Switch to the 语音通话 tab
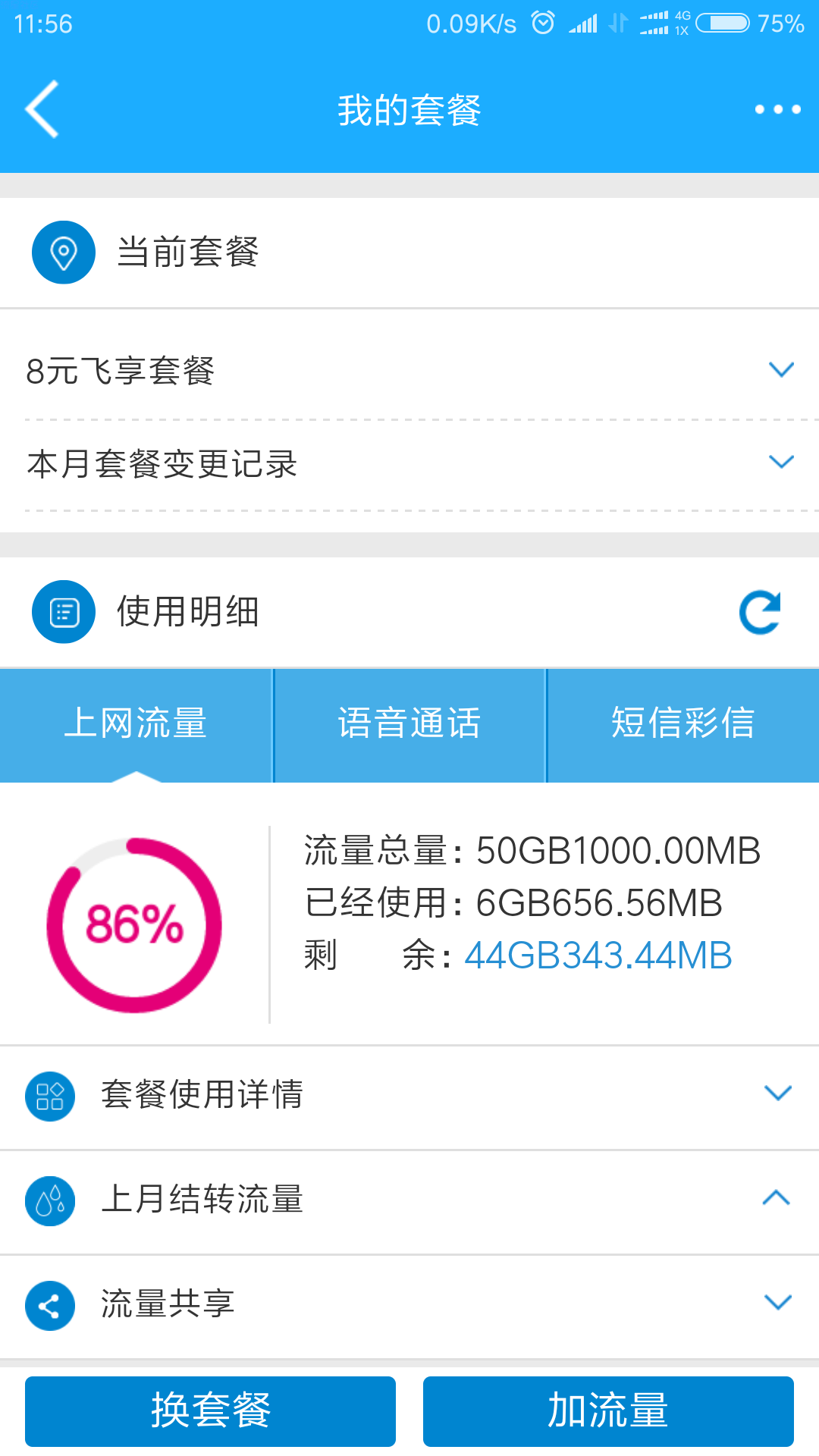The width and height of the screenshot is (819, 1456). tap(409, 725)
